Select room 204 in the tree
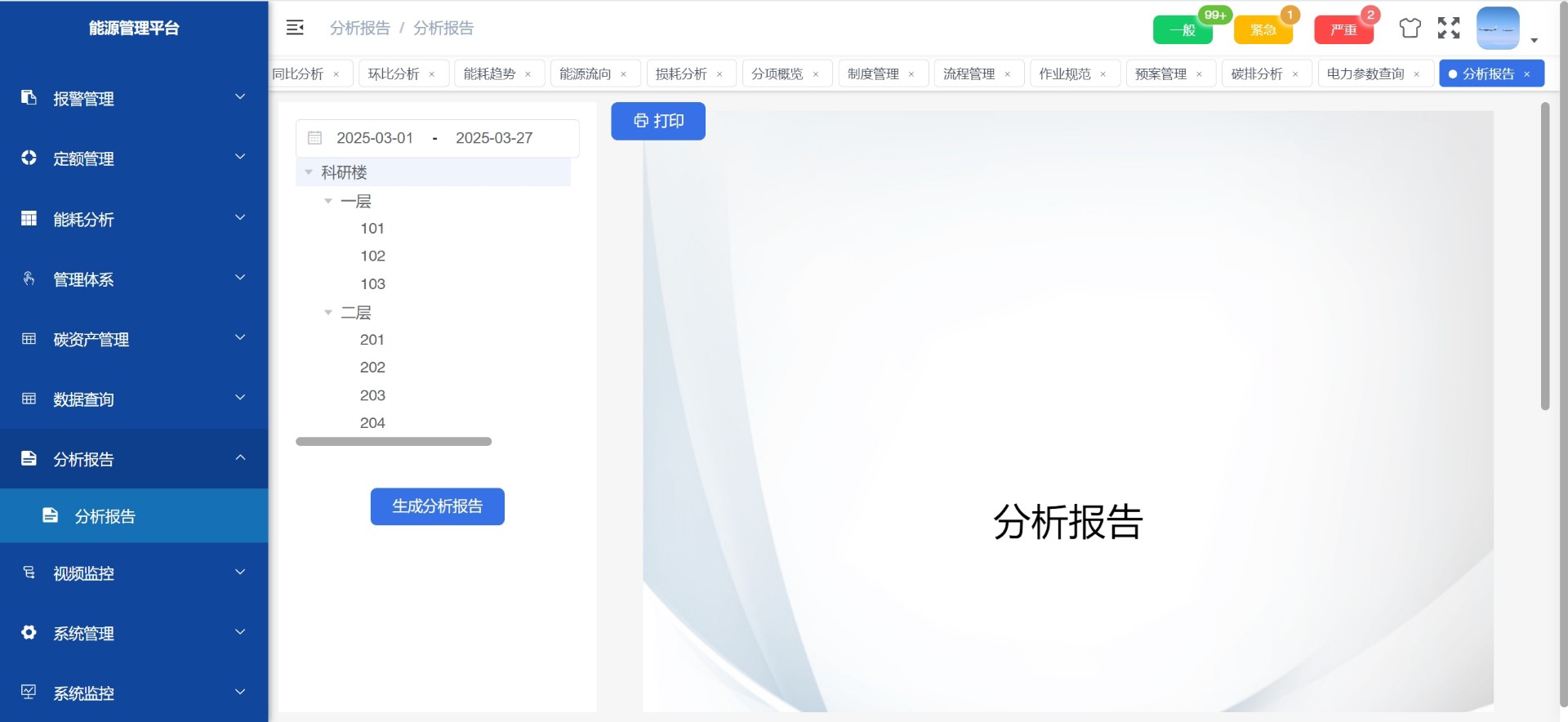 [x=372, y=423]
